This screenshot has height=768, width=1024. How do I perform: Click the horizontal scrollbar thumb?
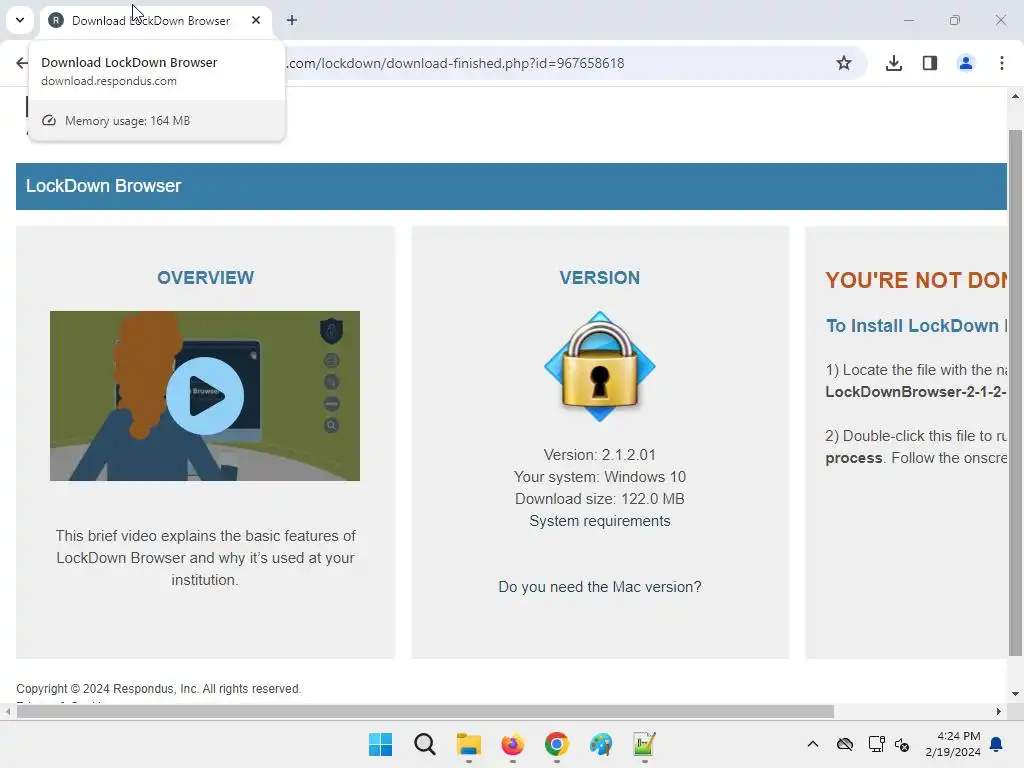click(x=425, y=711)
